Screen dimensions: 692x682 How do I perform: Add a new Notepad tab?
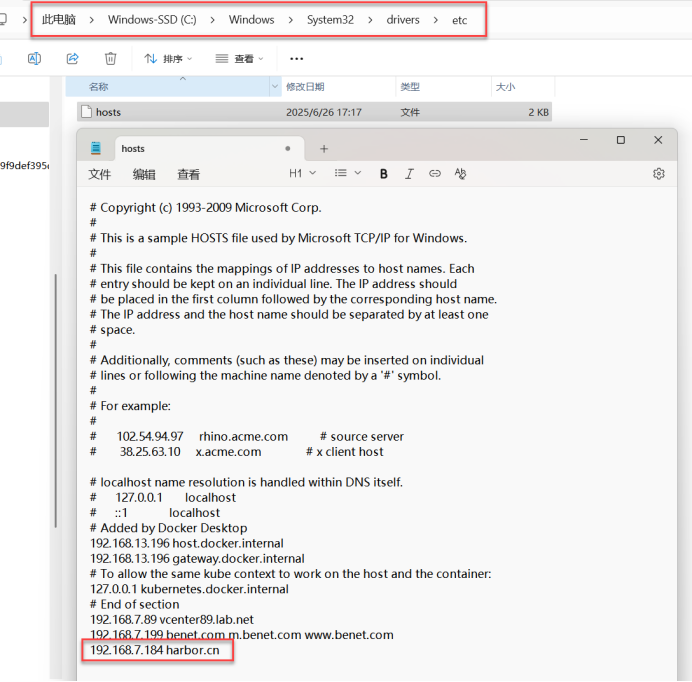323,149
